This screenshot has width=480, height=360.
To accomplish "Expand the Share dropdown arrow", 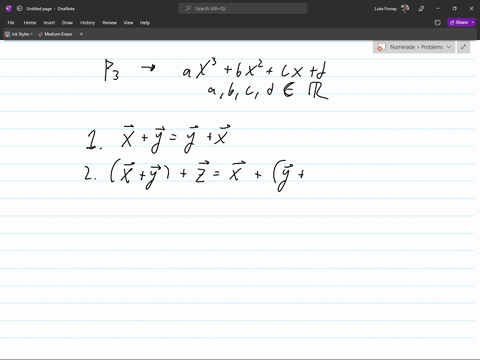I will (473, 22).
